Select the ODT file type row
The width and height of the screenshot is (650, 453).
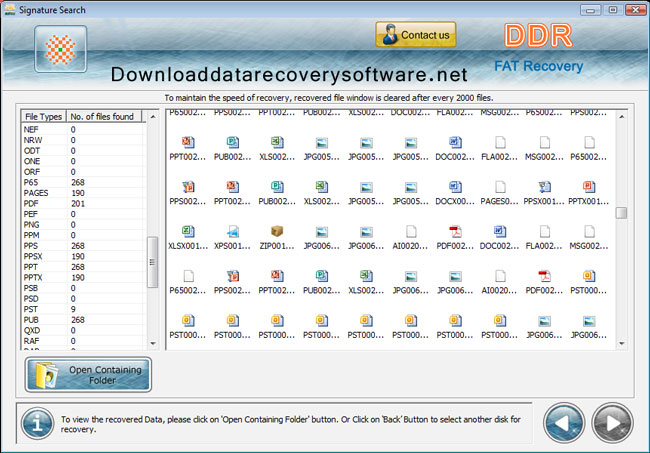[83, 151]
